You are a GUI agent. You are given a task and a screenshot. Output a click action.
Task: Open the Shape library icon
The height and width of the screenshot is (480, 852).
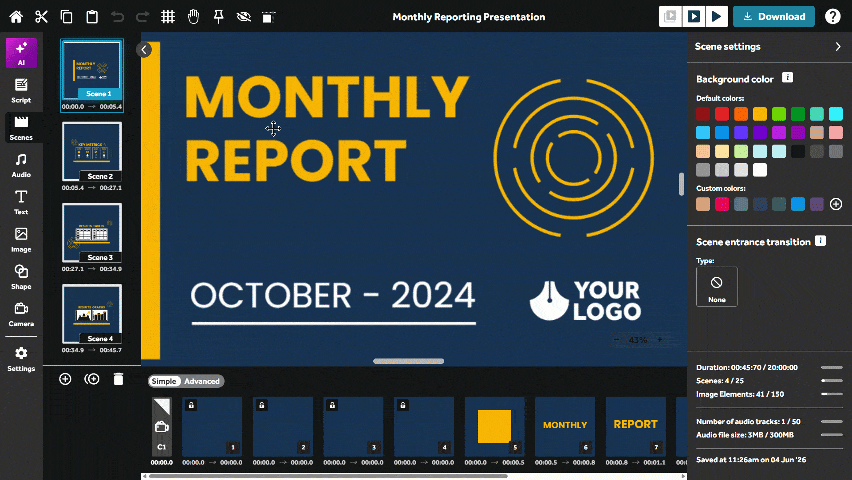click(21, 277)
